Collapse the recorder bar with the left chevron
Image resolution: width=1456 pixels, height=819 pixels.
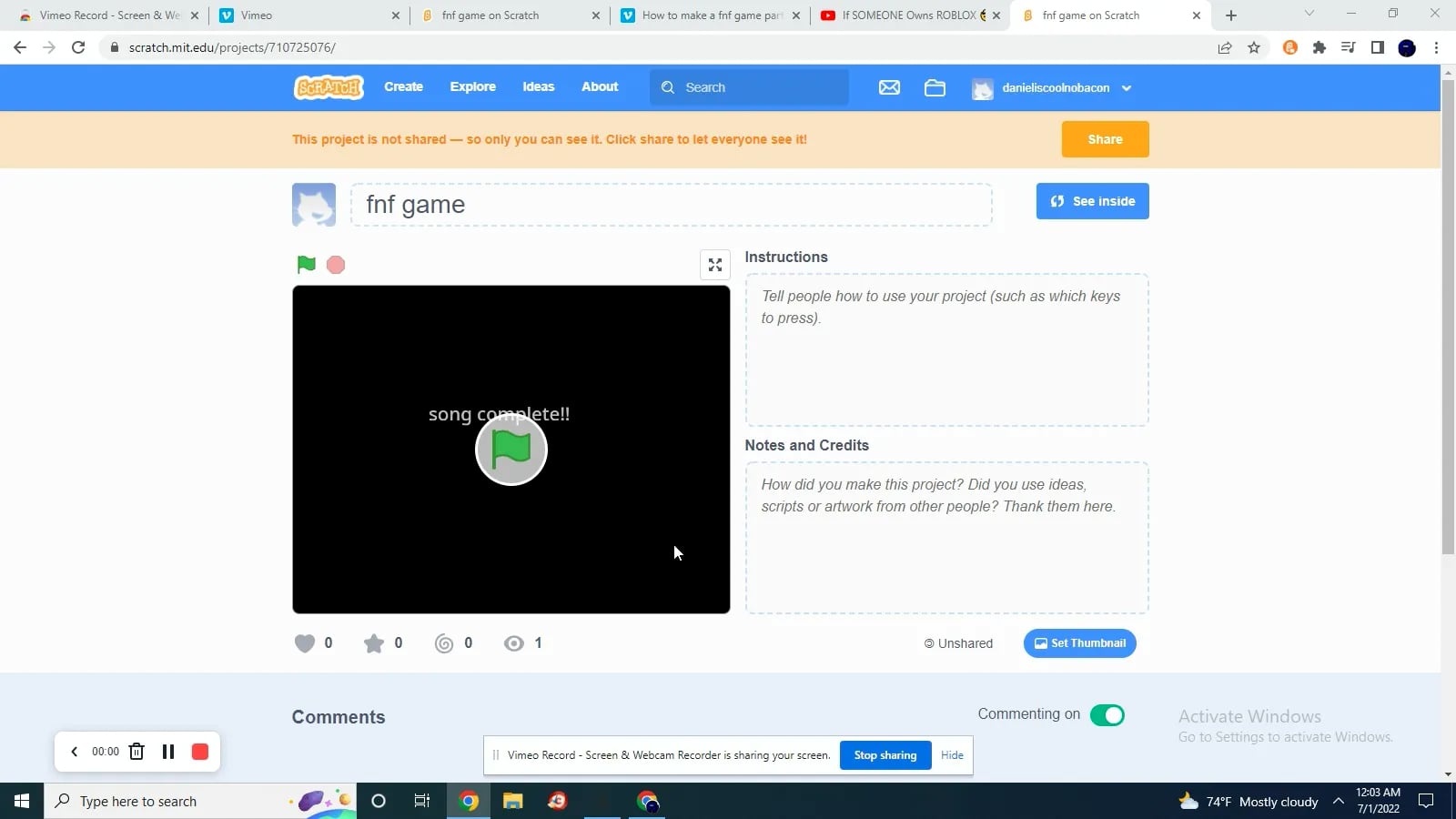coord(74,752)
